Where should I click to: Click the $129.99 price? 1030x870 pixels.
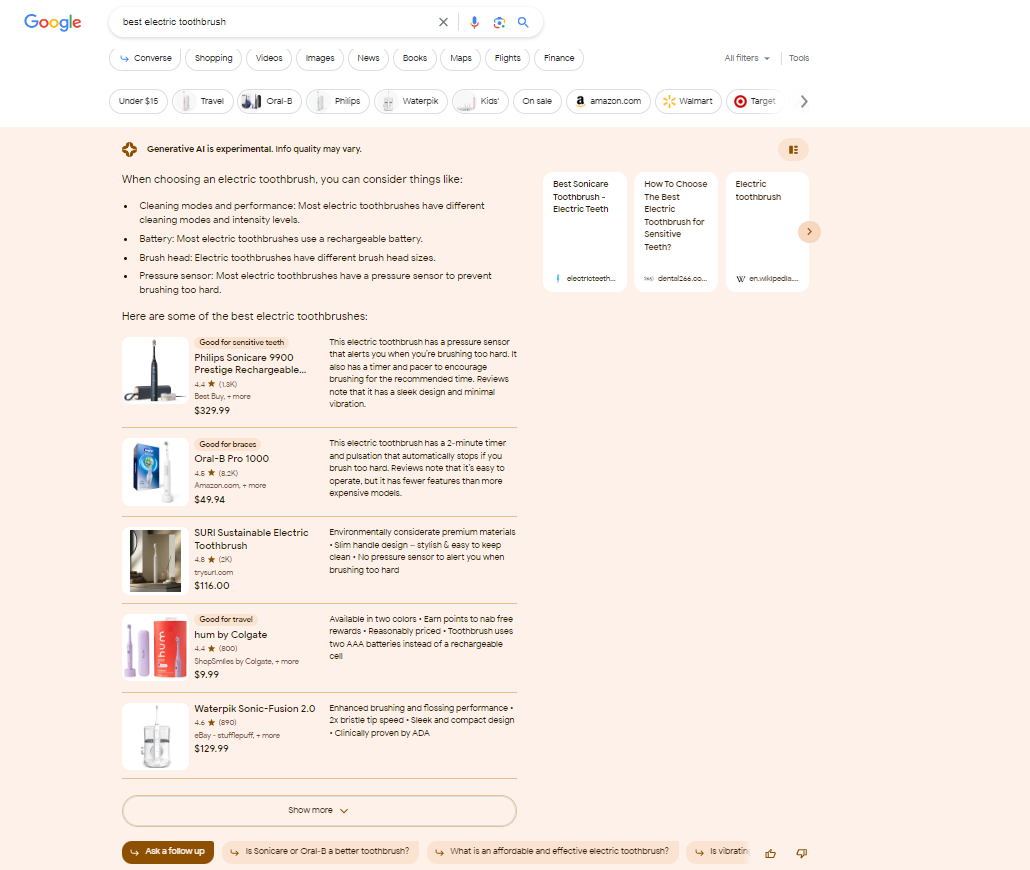212,748
